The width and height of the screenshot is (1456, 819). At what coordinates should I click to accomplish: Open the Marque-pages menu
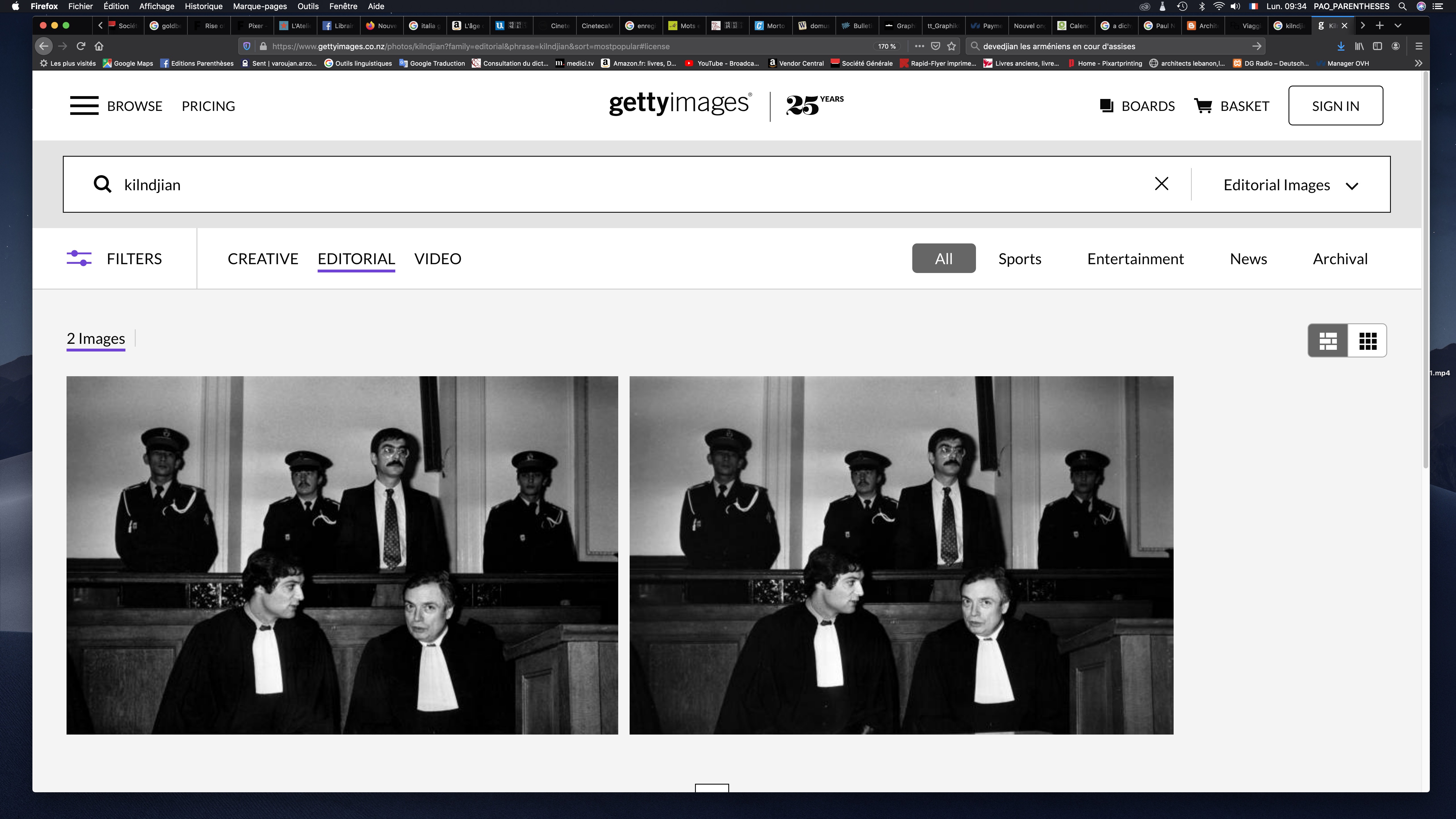tap(259, 6)
